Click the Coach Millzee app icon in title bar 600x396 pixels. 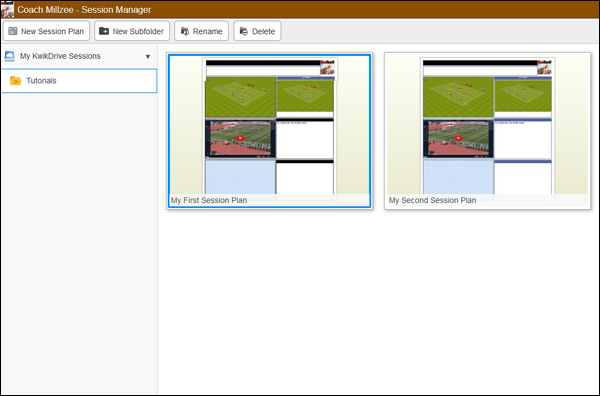coord(7,9)
